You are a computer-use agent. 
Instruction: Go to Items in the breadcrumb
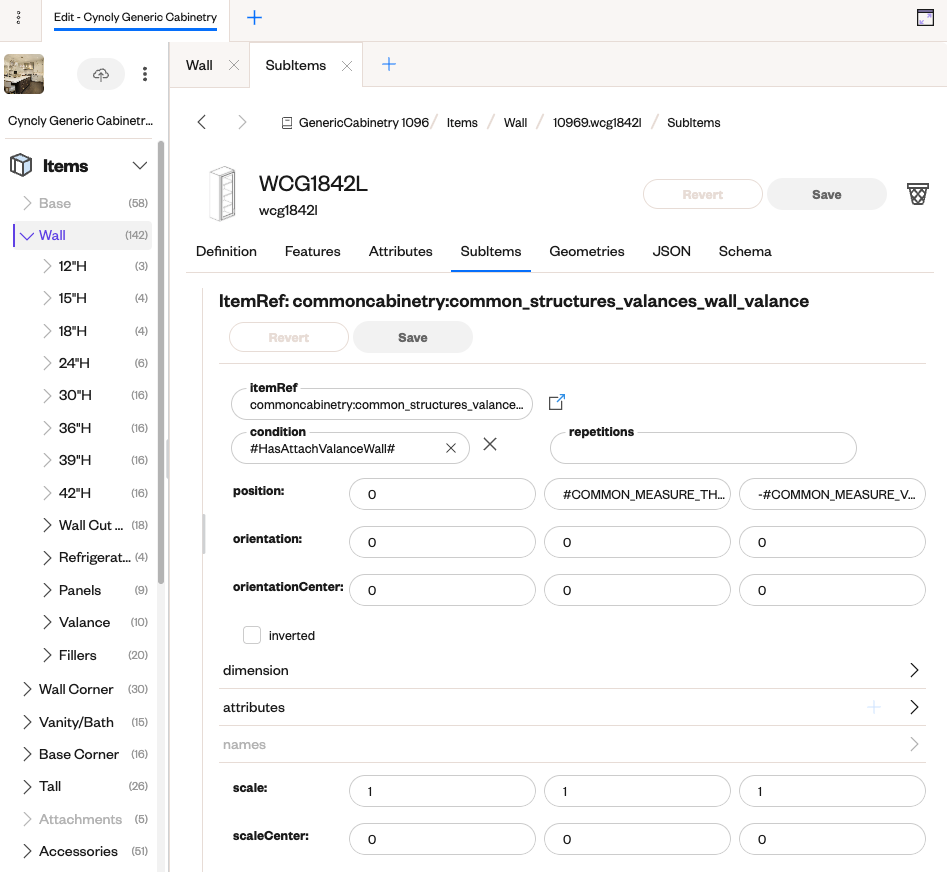tap(462, 123)
